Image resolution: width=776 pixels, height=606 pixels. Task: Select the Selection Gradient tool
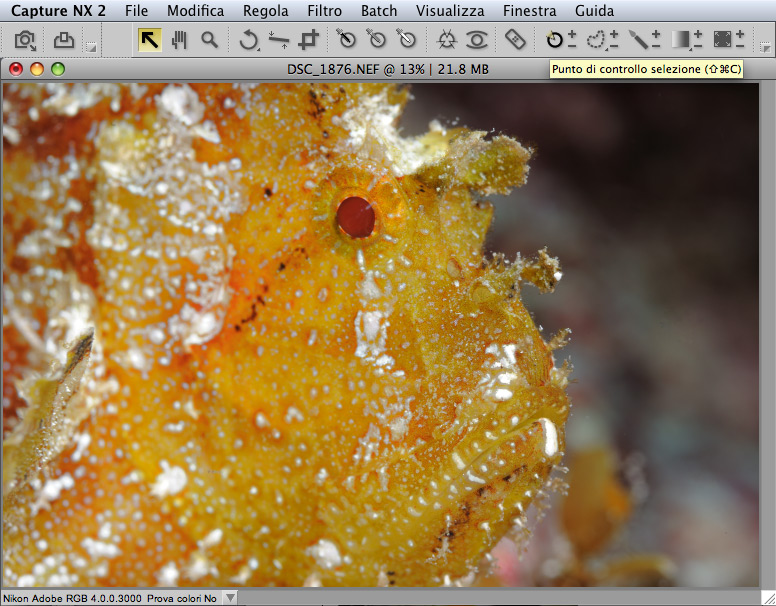[x=680, y=40]
